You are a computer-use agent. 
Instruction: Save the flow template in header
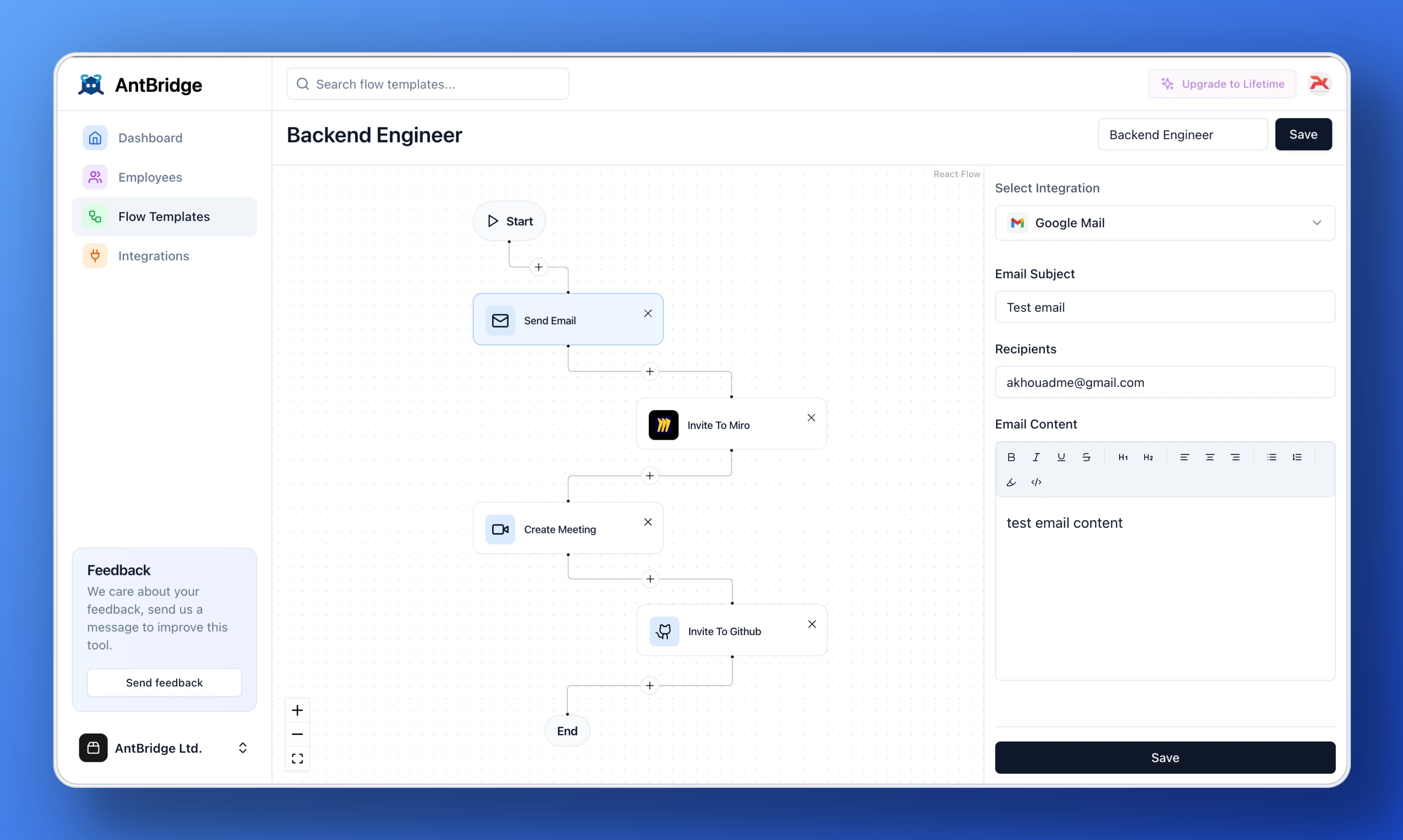pos(1303,134)
